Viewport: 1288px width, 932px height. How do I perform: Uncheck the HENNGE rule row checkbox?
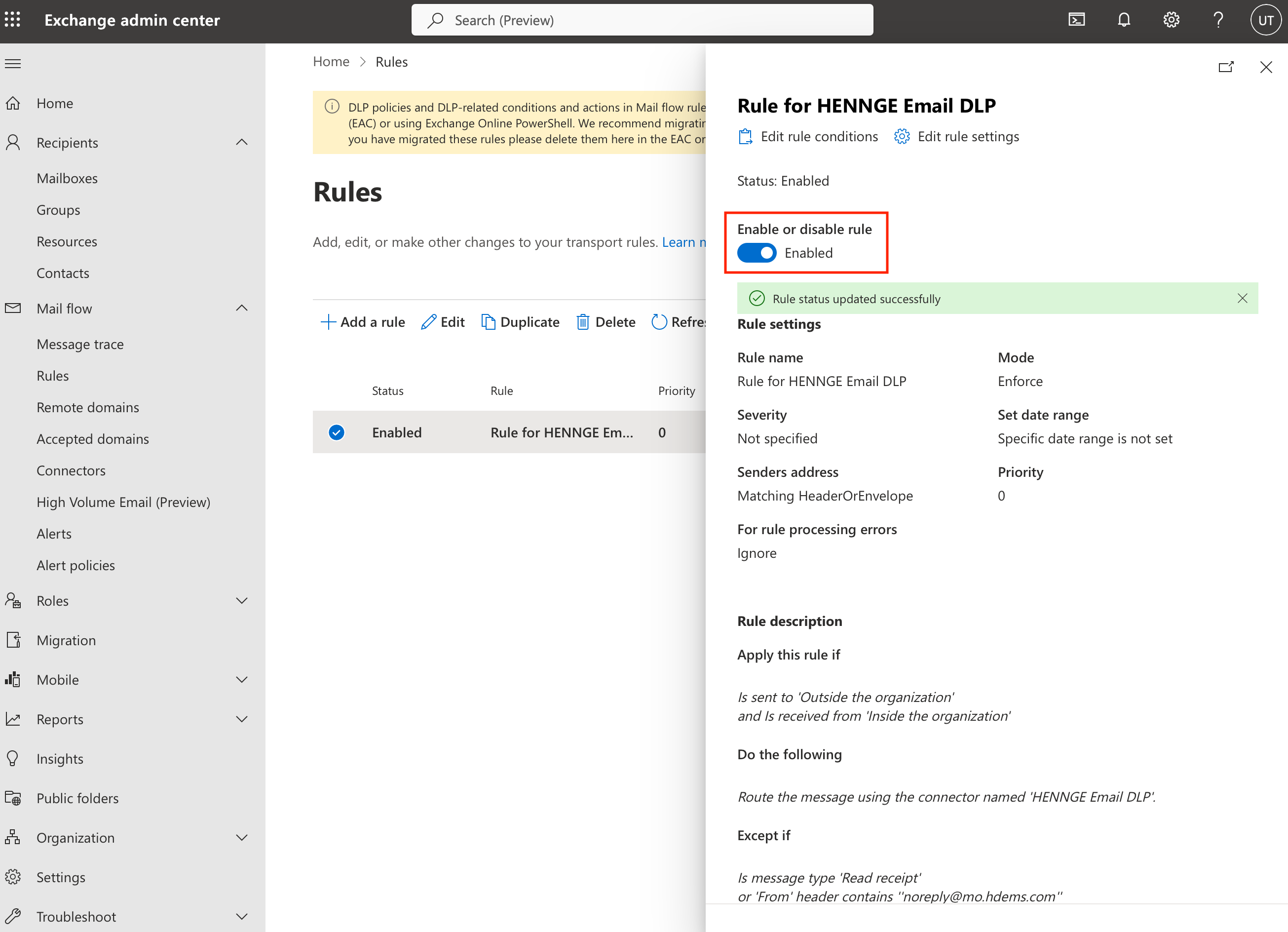pyautogui.click(x=337, y=432)
